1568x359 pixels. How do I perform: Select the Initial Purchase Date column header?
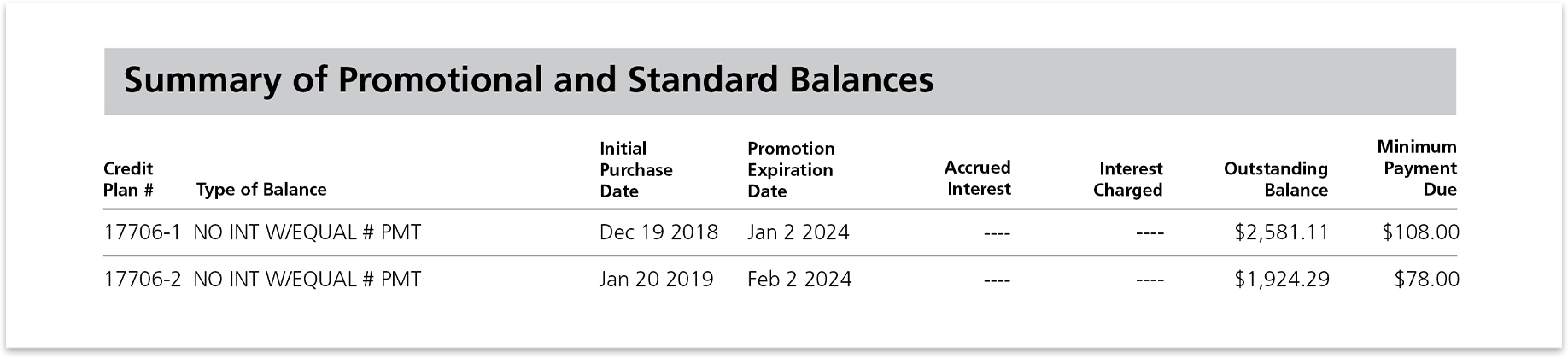(636, 169)
